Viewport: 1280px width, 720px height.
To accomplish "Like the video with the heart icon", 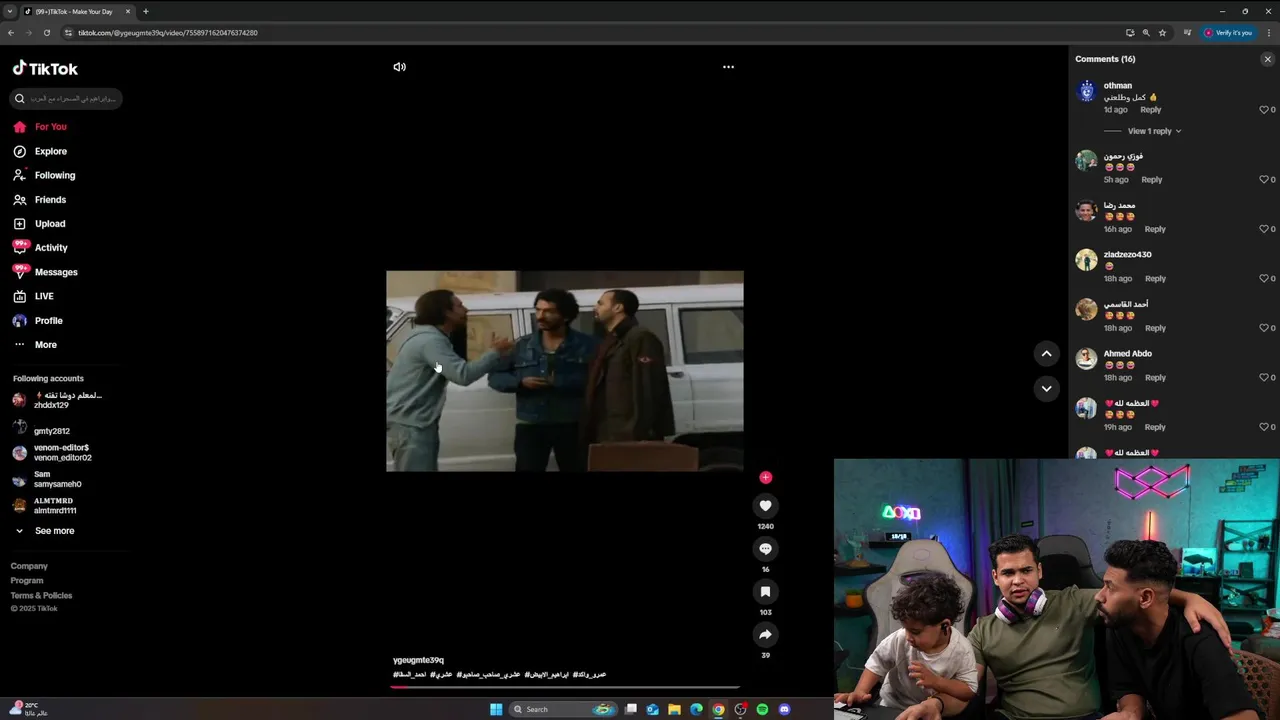I will pos(765,506).
